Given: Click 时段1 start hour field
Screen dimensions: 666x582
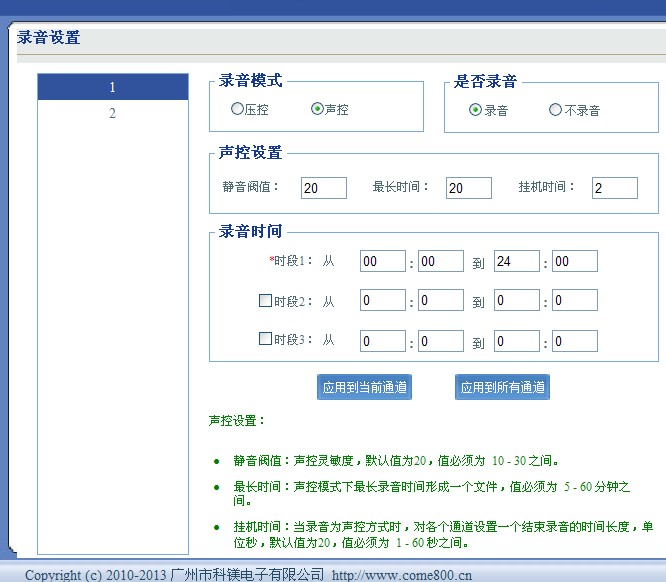Looking at the screenshot, I should [x=382, y=261].
